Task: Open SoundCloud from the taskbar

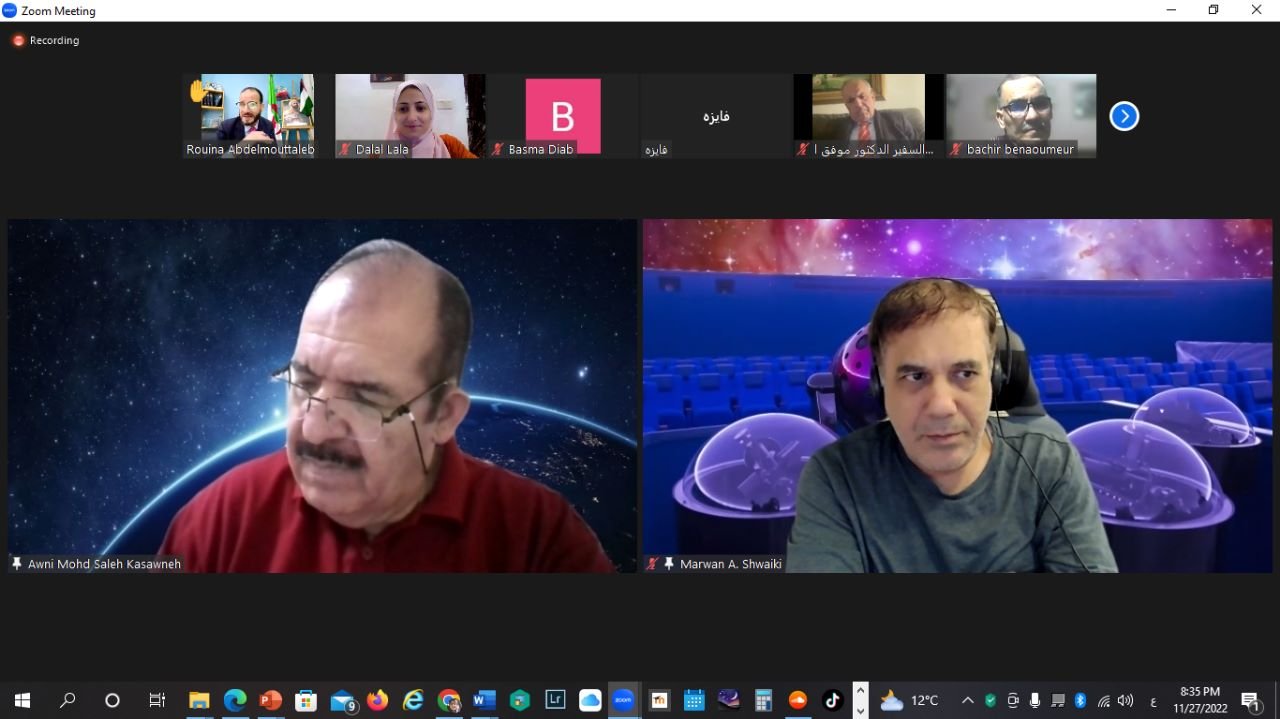Action: click(798, 700)
